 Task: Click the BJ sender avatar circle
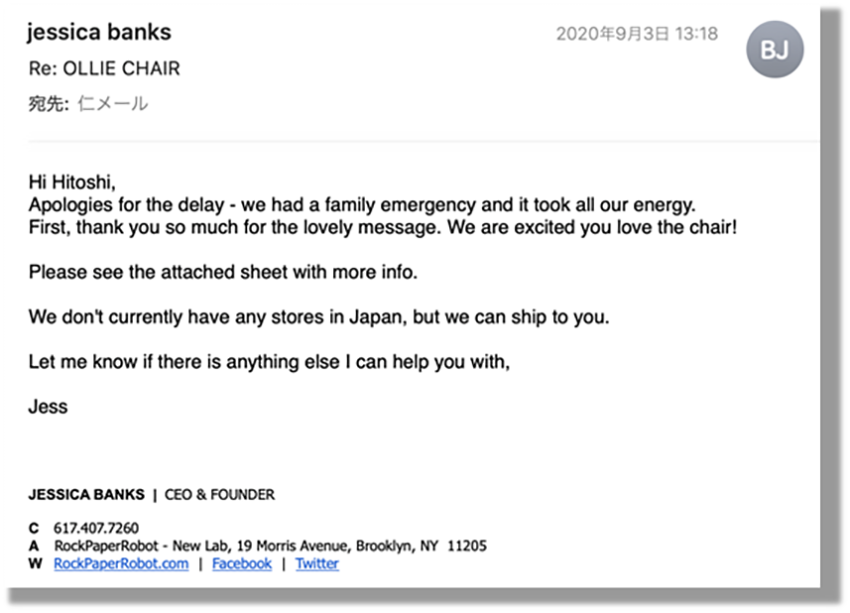pos(774,49)
